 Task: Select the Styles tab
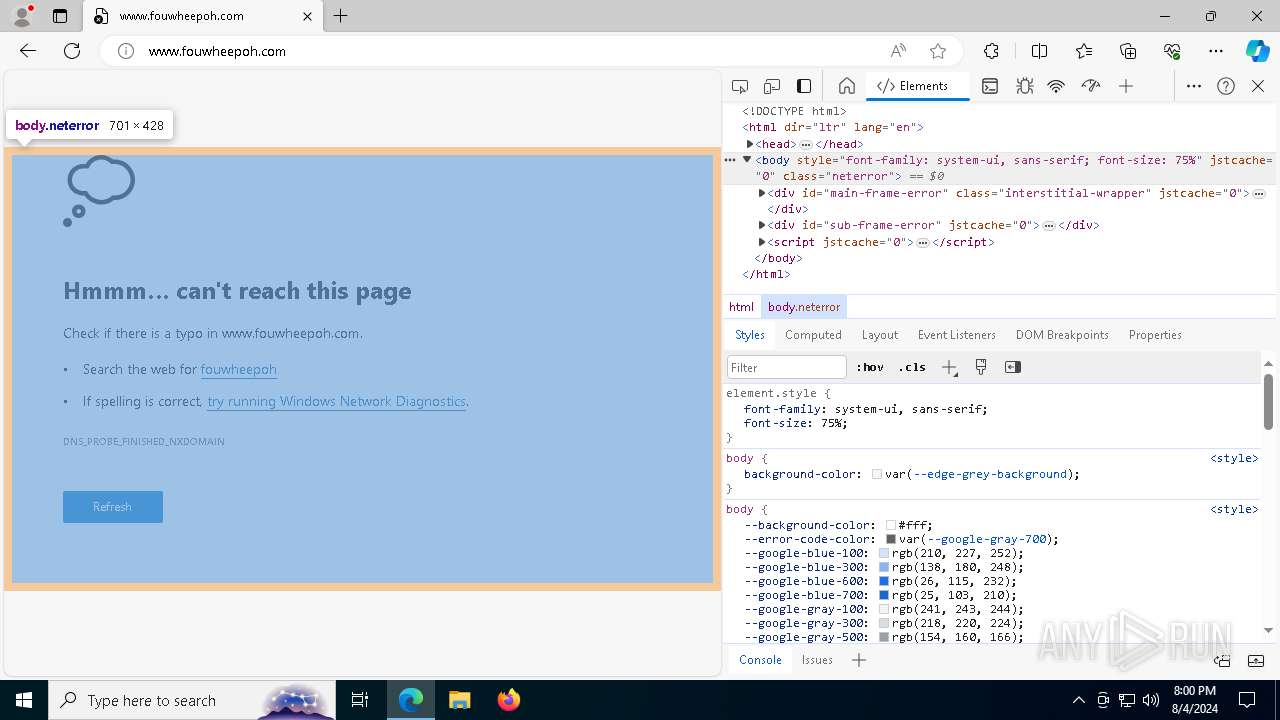pos(750,335)
